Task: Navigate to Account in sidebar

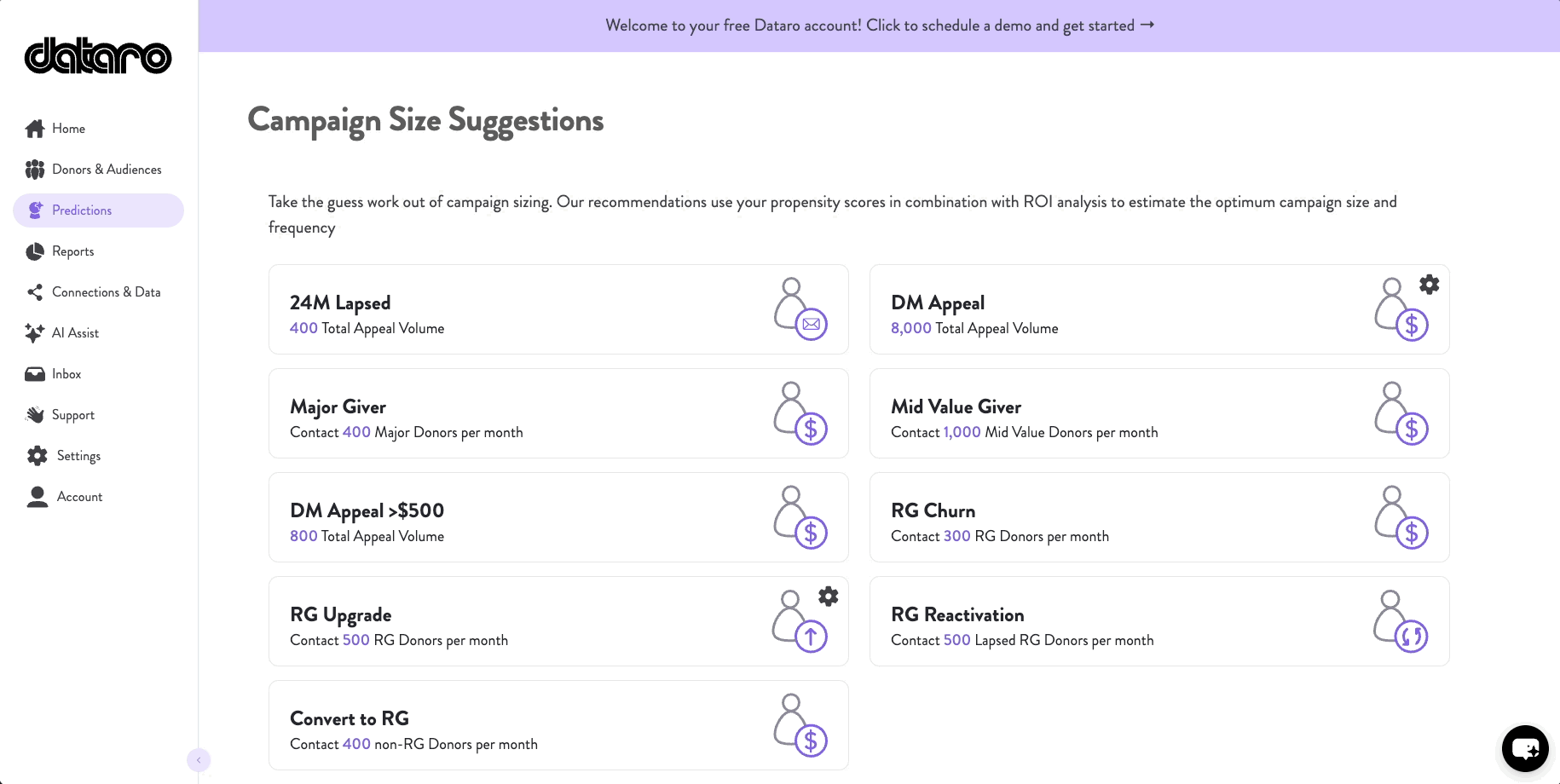Action: (x=79, y=497)
